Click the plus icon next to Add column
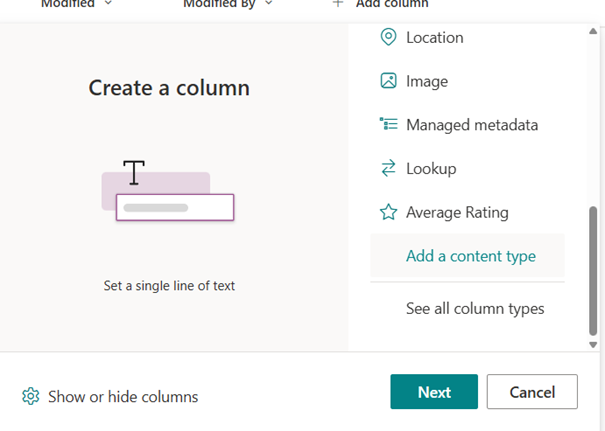The image size is (605, 431). tap(338, 4)
